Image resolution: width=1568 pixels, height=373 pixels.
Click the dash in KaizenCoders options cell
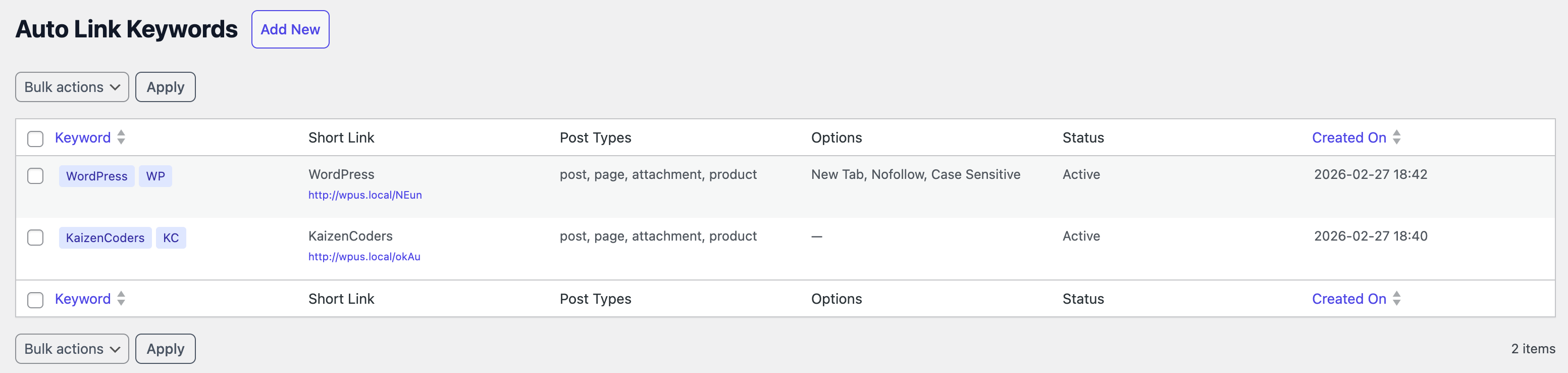click(817, 237)
